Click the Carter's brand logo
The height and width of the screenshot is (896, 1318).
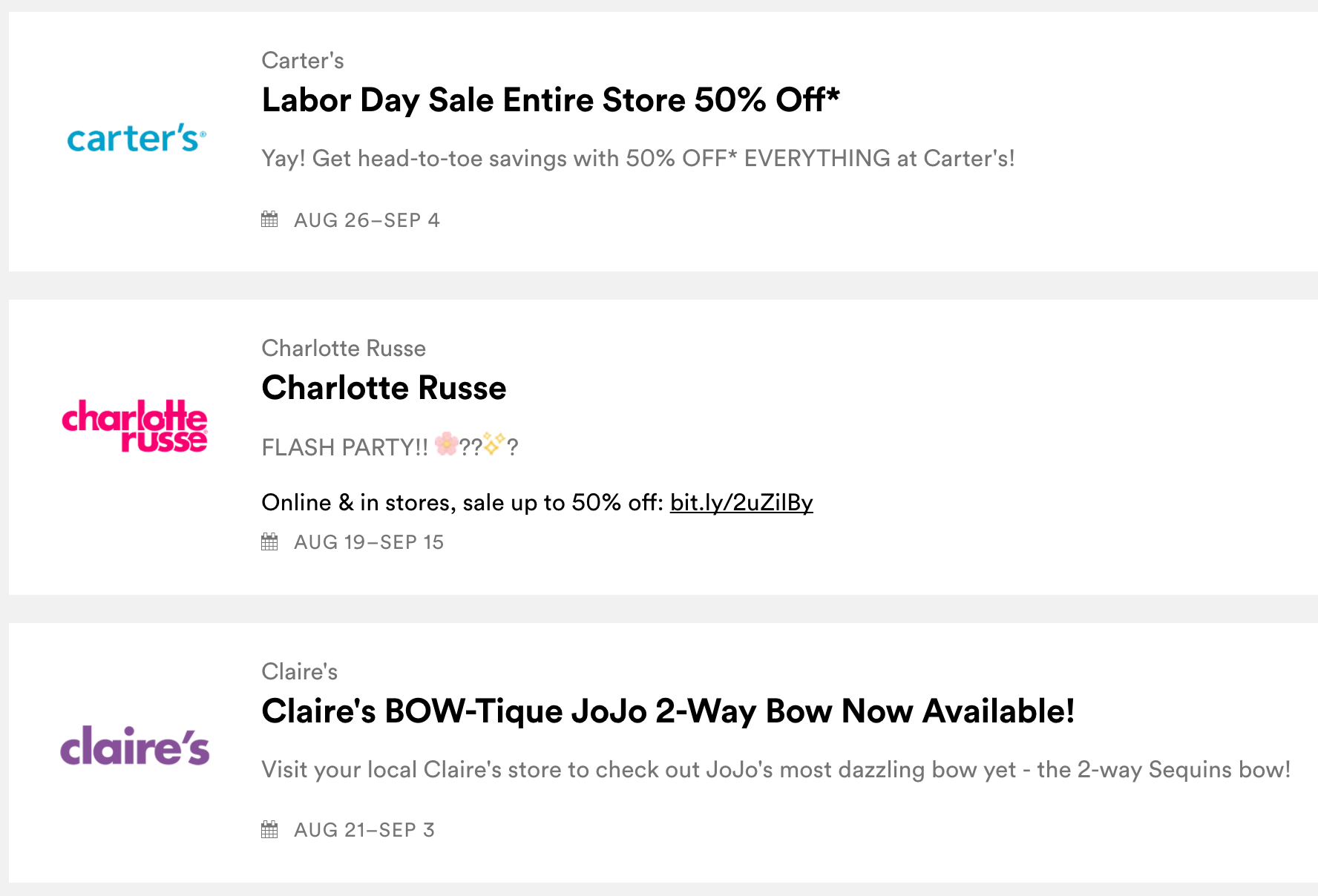click(136, 139)
